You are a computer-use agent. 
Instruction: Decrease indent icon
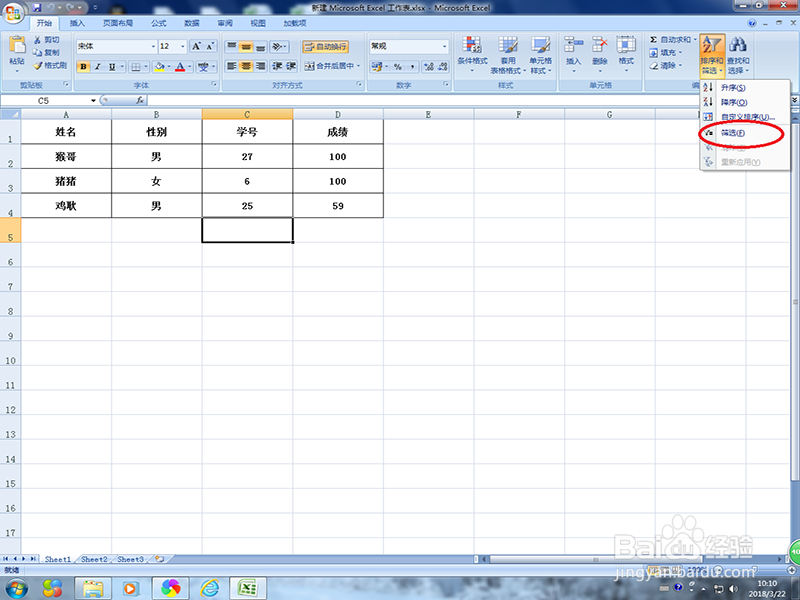coord(277,66)
